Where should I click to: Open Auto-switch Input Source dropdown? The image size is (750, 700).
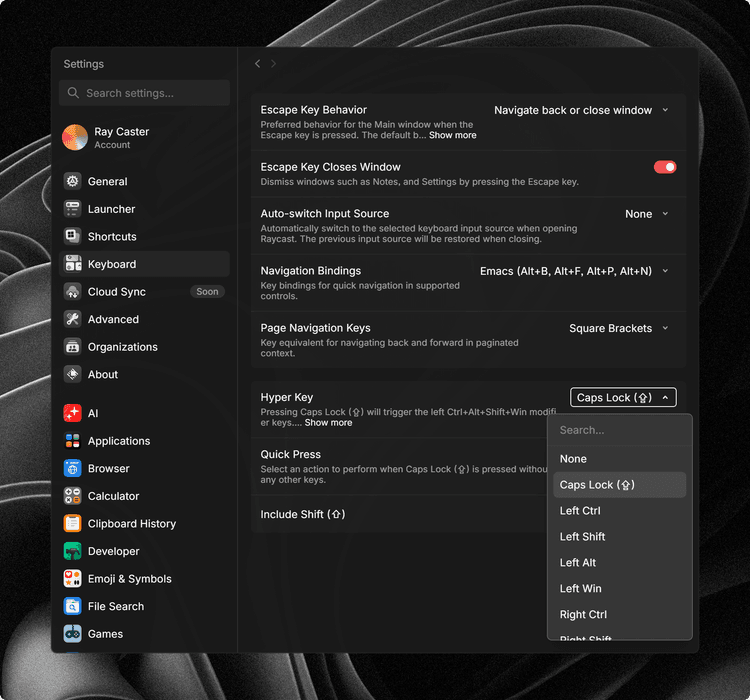[647, 214]
